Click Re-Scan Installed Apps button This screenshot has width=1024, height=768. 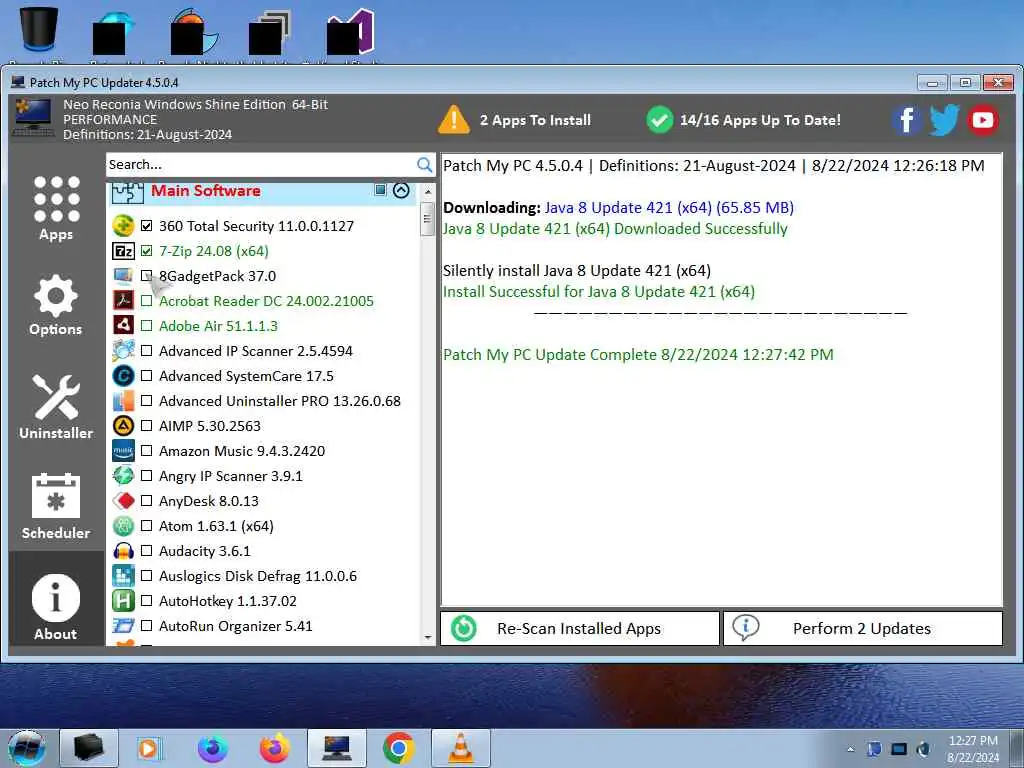[580, 628]
